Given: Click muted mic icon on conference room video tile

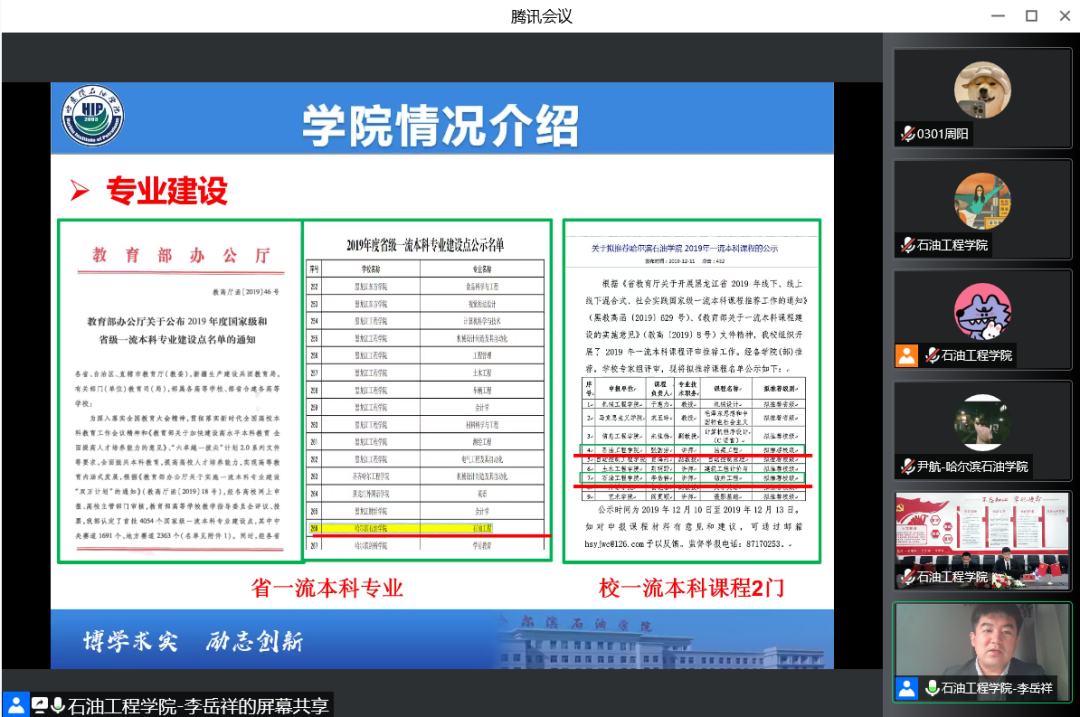Looking at the screenshot, I should (908, 577).
